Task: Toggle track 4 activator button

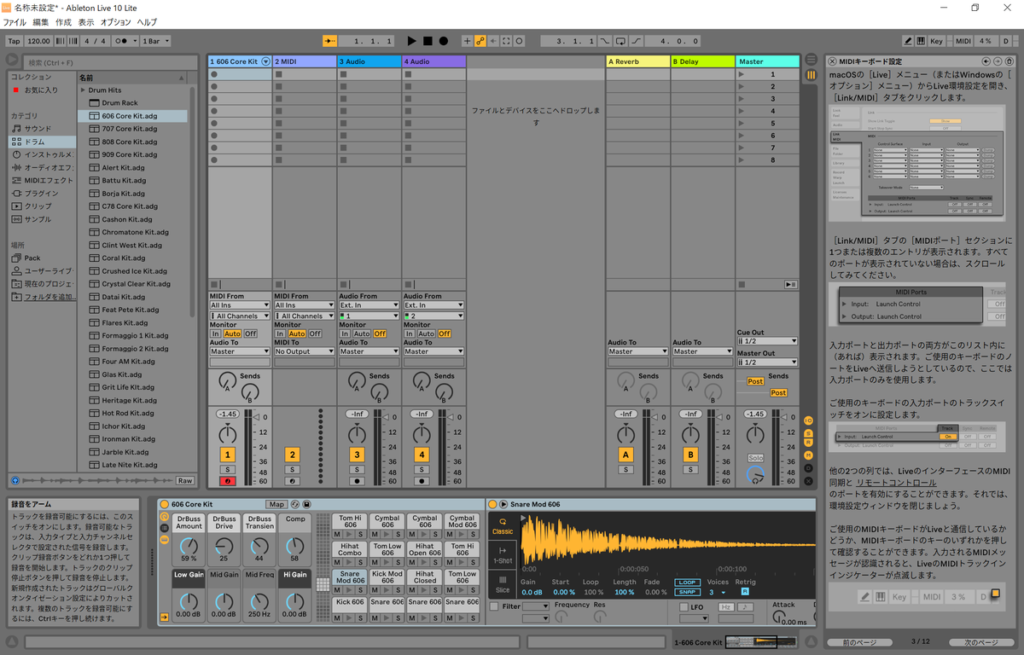Action: coord(421,455)
